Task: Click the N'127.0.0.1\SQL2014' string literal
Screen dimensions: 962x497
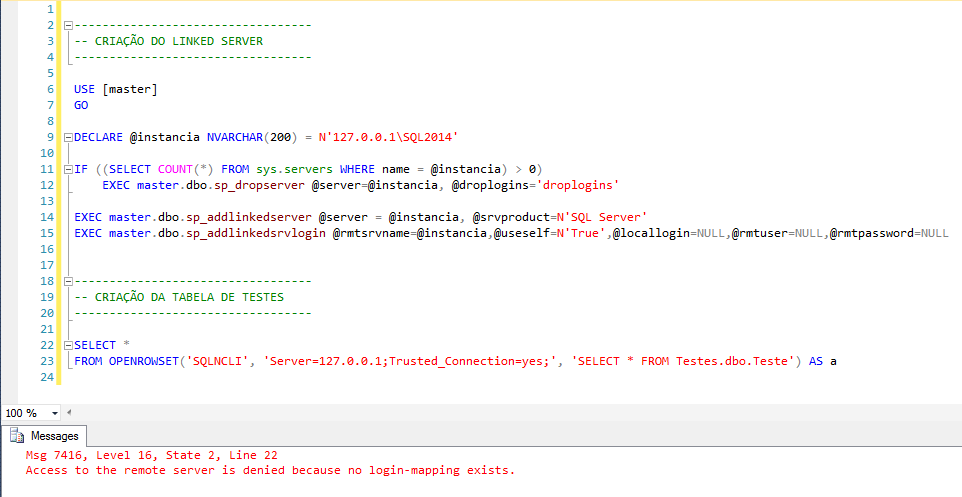Action: click(388, 137)
